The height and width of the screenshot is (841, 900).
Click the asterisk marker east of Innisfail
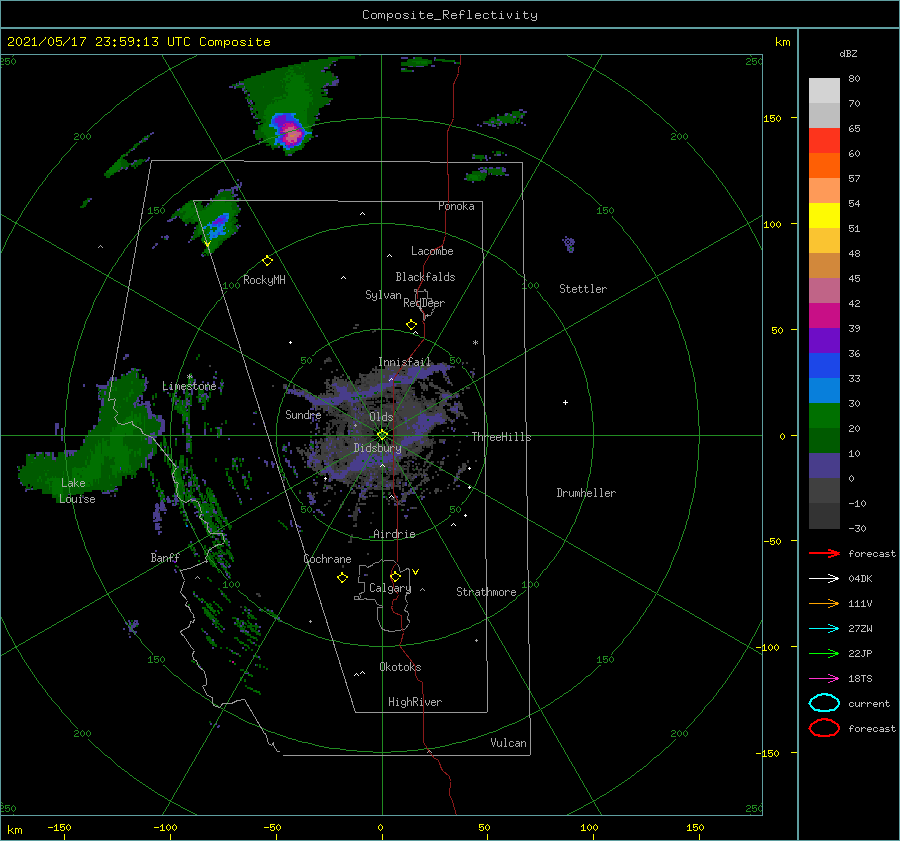coord(475,343)
